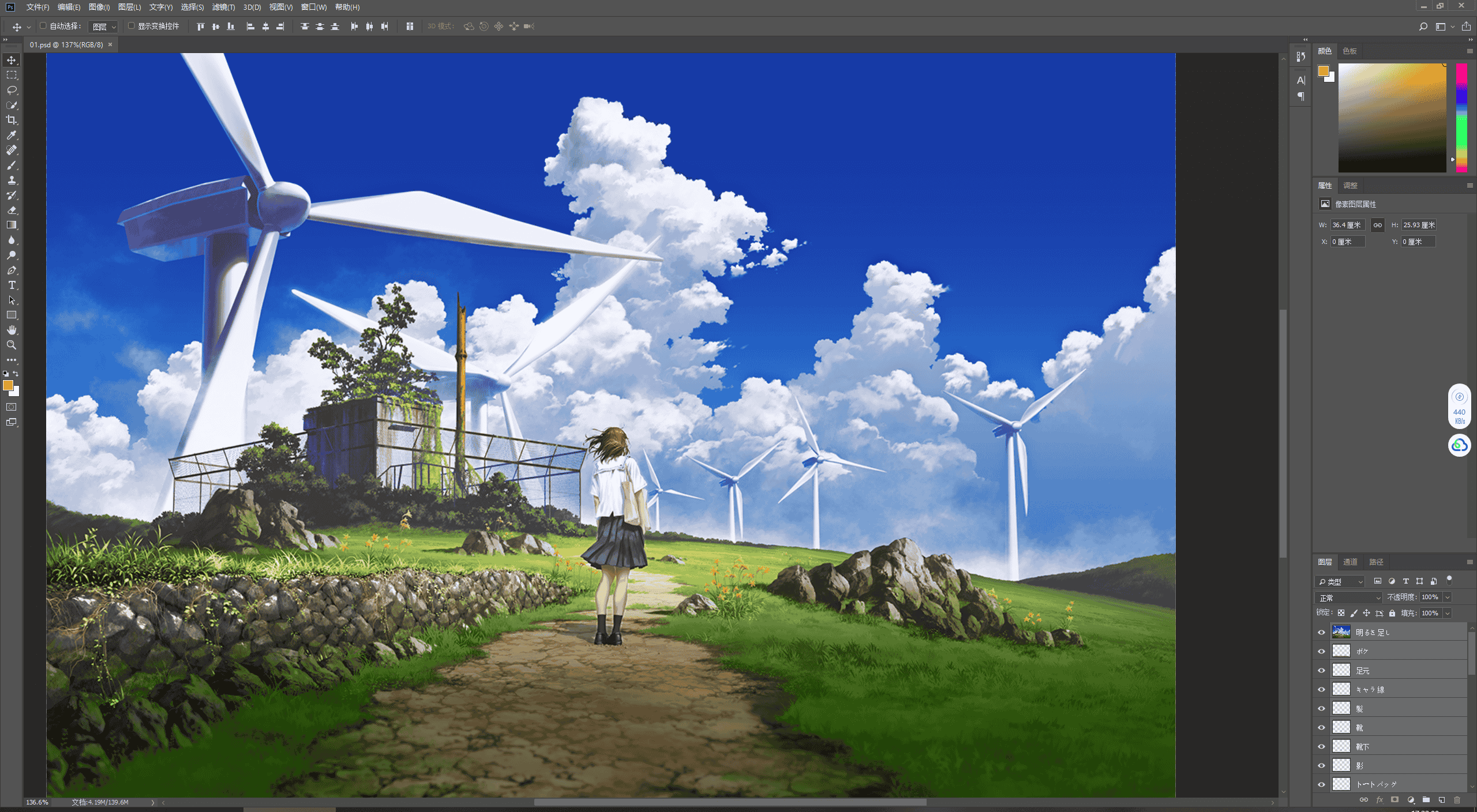Select the Clone Stamp tool
1477x812 pixels.
pos(12,180)
